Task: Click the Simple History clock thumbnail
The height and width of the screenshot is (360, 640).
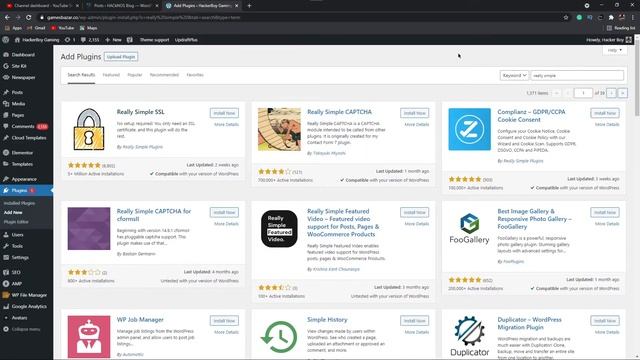Action: click(x=279, y=337)
